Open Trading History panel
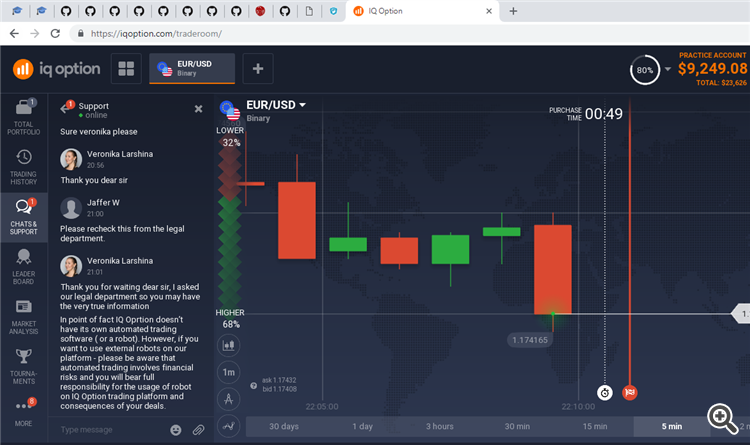 pos(23,167)
